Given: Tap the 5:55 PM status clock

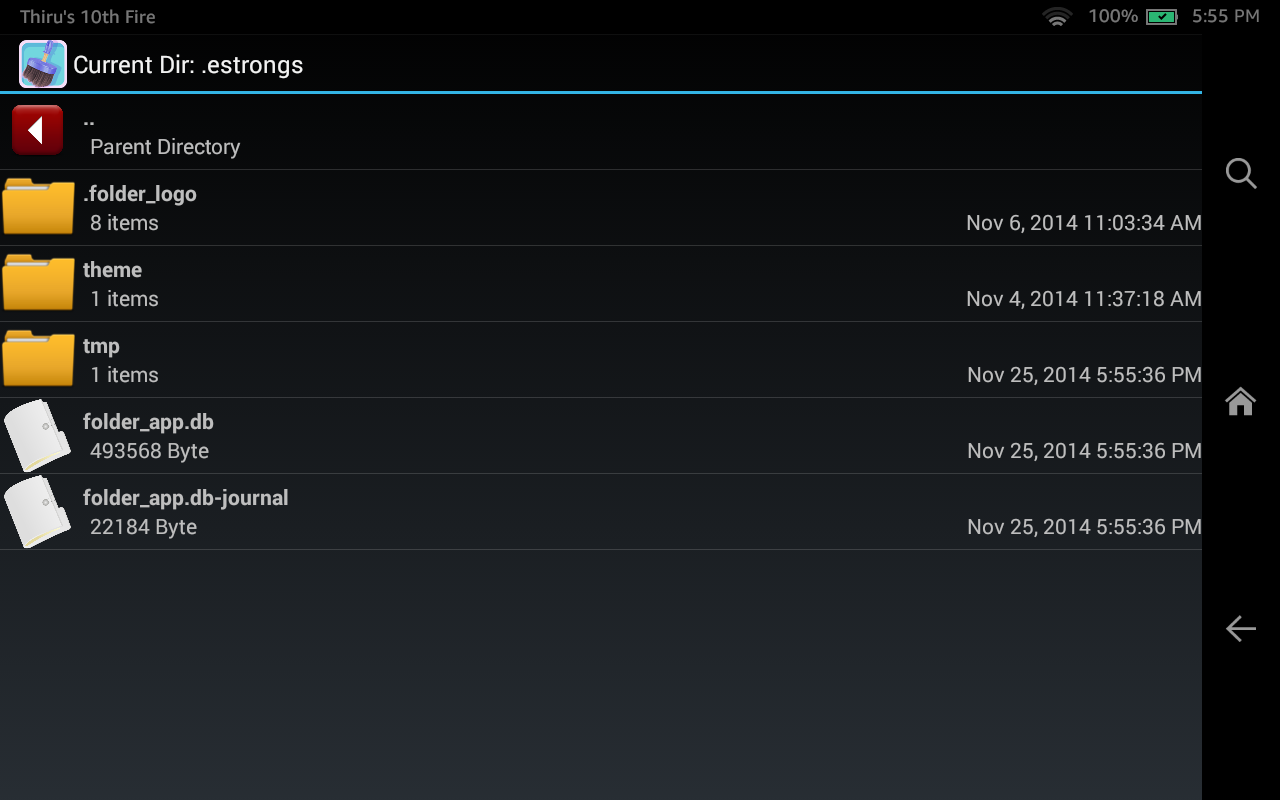Looking at the screenshot, I should [1225, 17].
